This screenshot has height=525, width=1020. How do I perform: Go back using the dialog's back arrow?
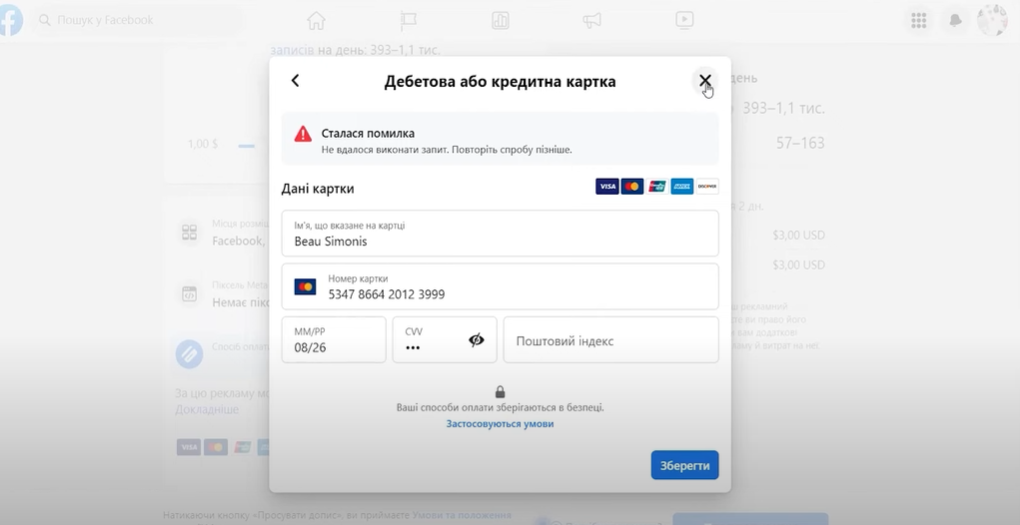point(295,81)
